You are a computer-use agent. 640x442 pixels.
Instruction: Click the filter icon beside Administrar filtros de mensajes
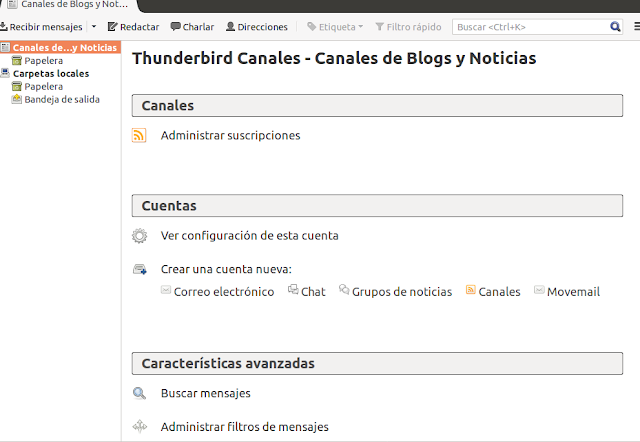pos(140,426)
